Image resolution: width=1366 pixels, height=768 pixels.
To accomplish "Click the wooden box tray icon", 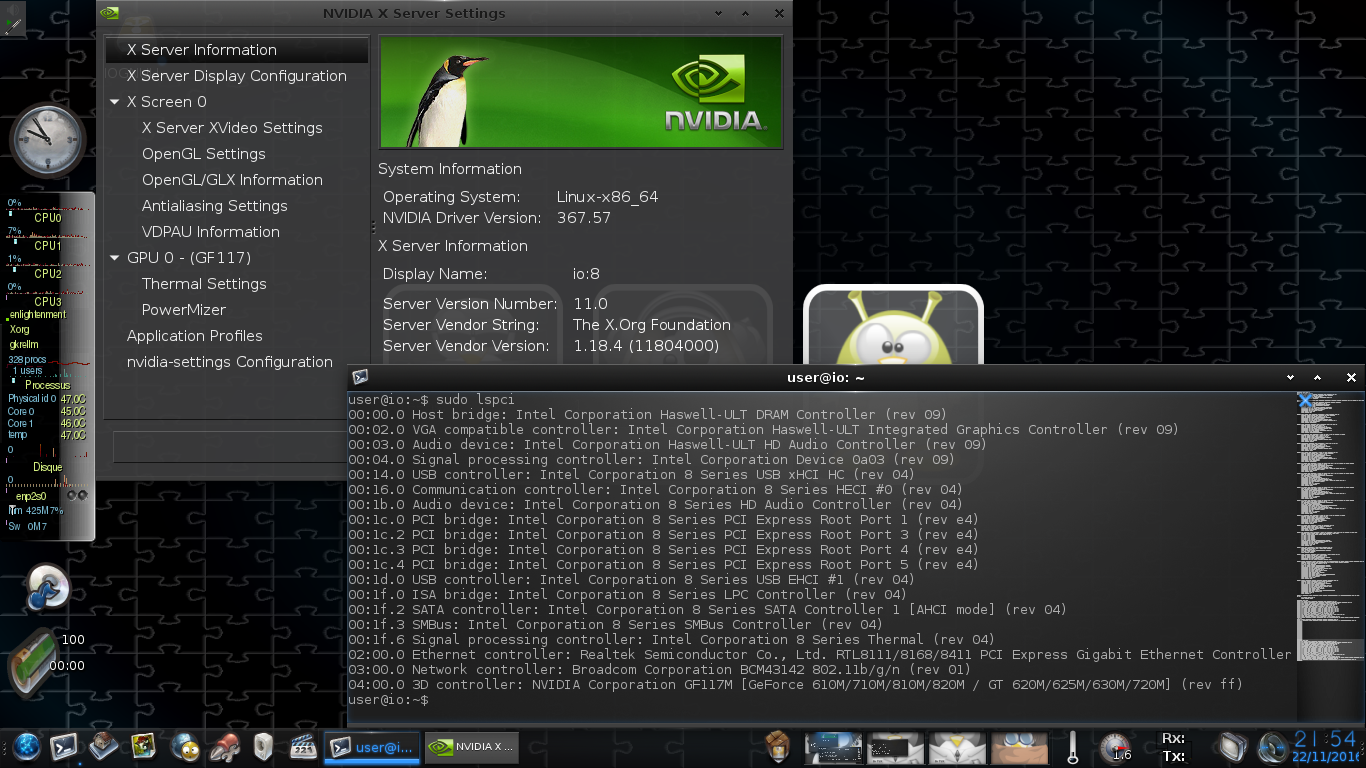I will (x=779, y=746).
